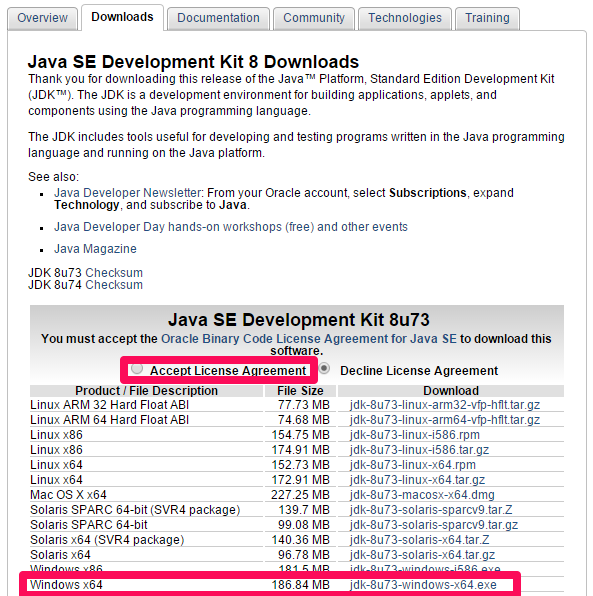The height and width of the screenshot is (596, 593).
Task: Click the 74.68 MB file size
Action: coord(304,420)
